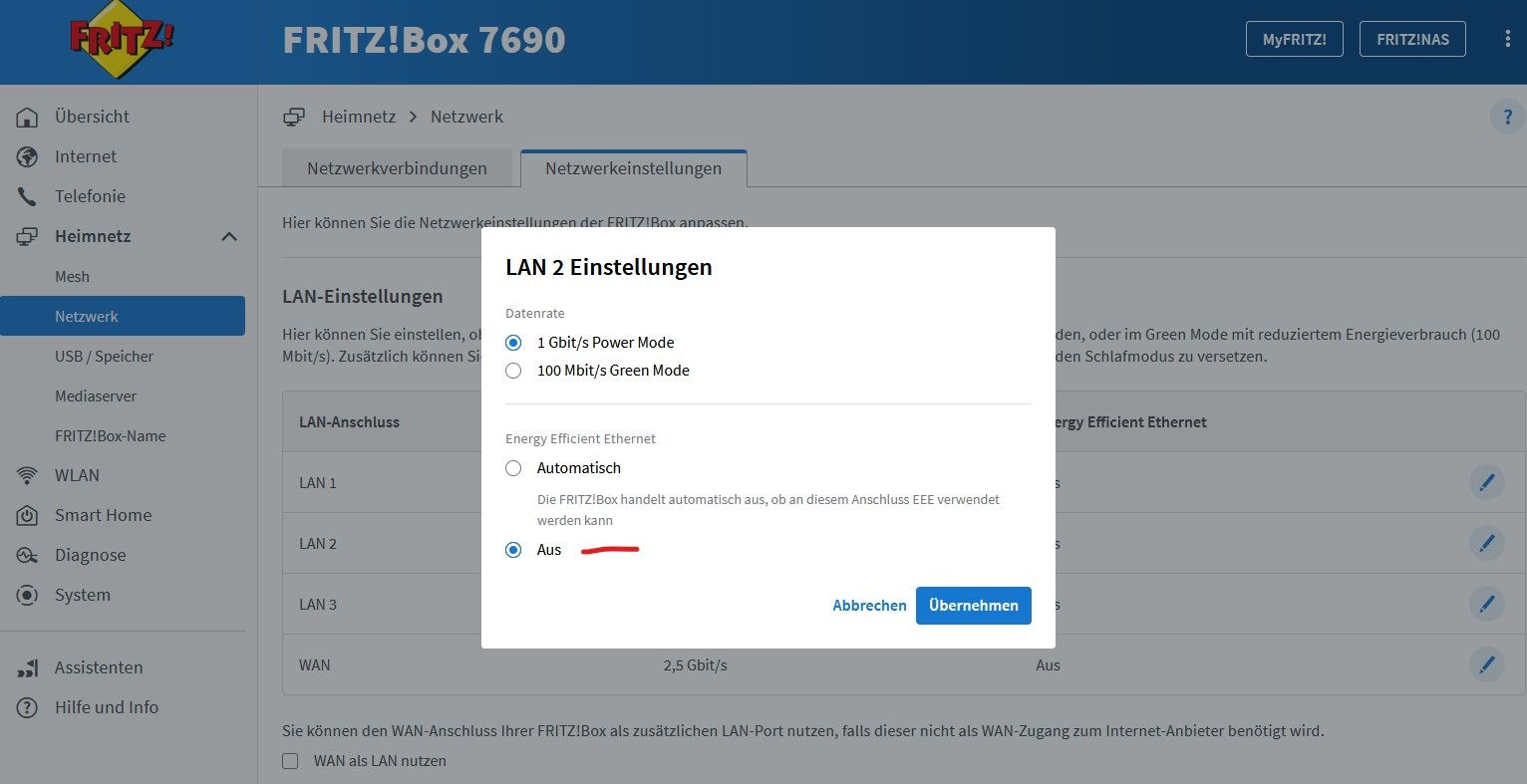The image size is (1527, 784).
Task: Edit WAN settings pencil icon
Action: coord(1486,665)
